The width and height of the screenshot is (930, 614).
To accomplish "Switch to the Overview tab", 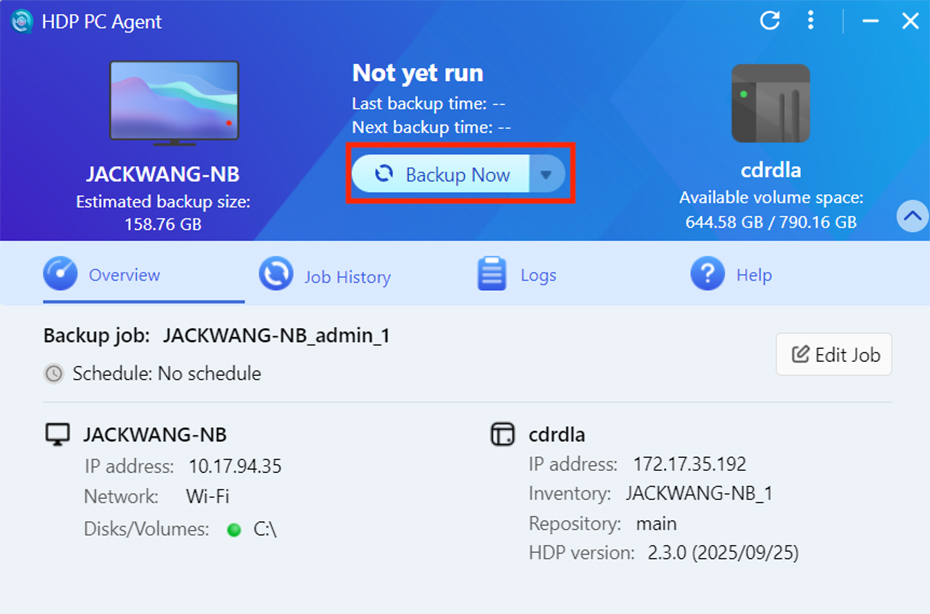I will click(x=123, y=275).
